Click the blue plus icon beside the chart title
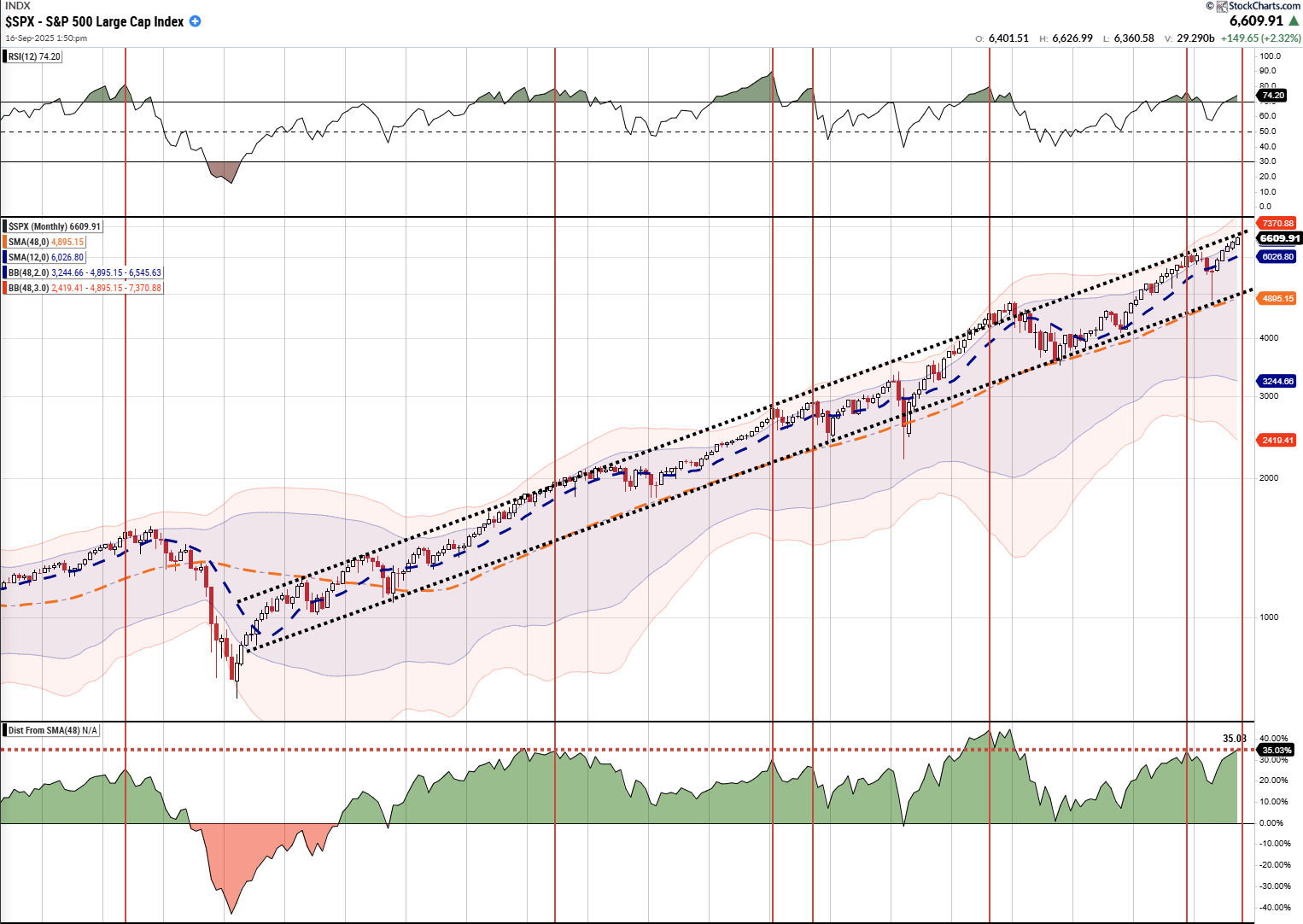Viewport: 1303px width, 924px height. (194, 21)
